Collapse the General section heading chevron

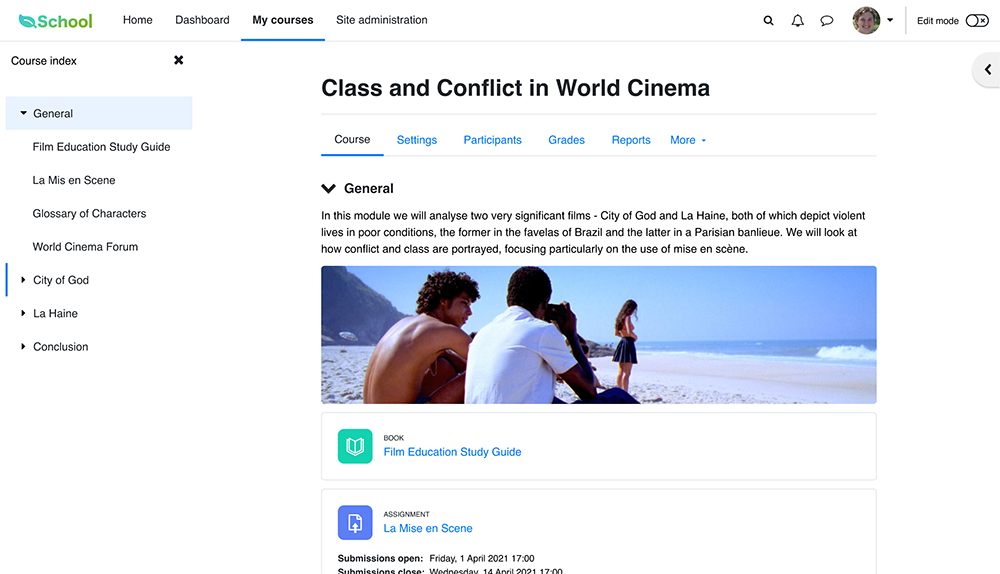(x=328, y=188)
